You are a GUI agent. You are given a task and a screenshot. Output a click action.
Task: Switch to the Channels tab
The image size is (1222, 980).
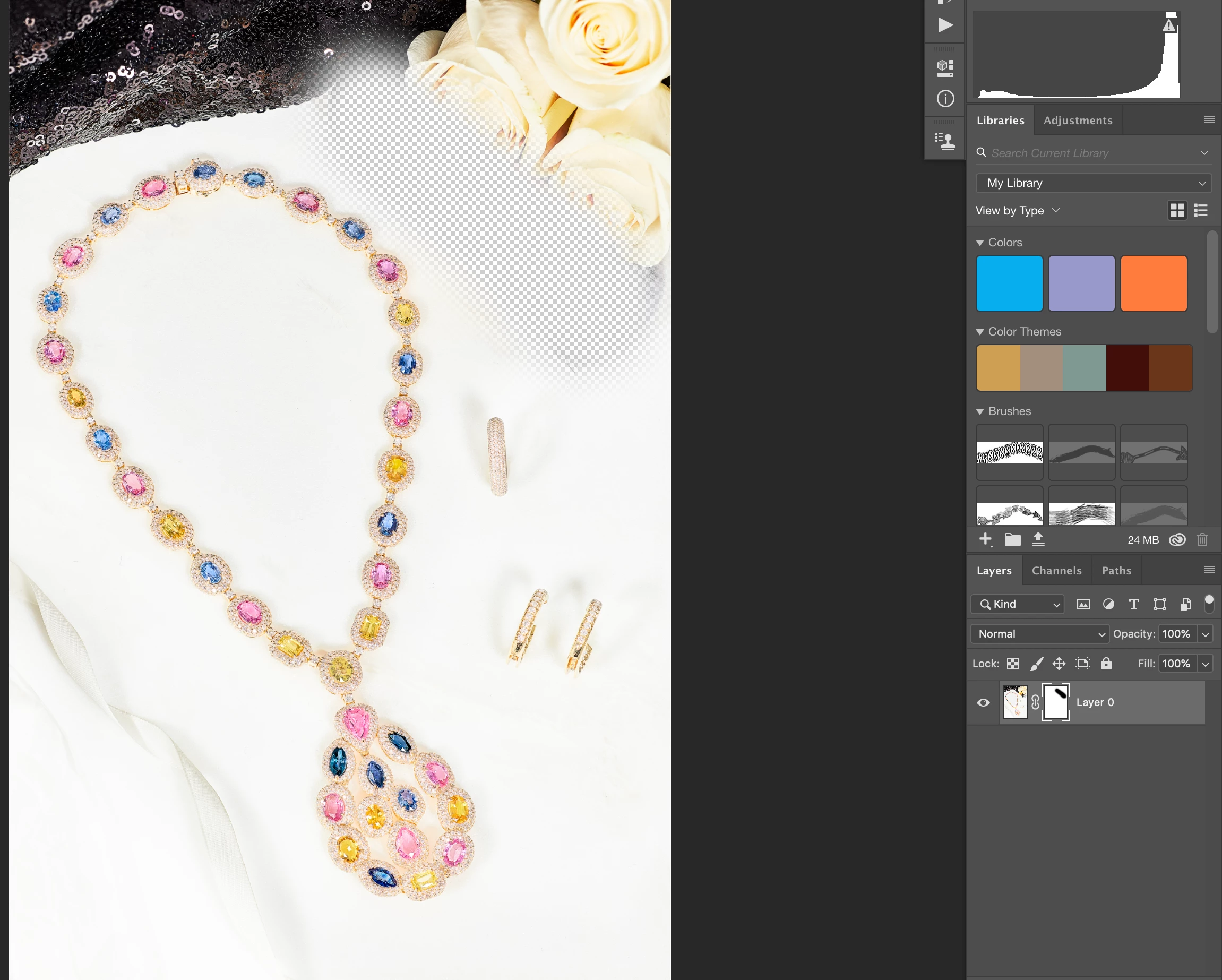click(1056, 570)
